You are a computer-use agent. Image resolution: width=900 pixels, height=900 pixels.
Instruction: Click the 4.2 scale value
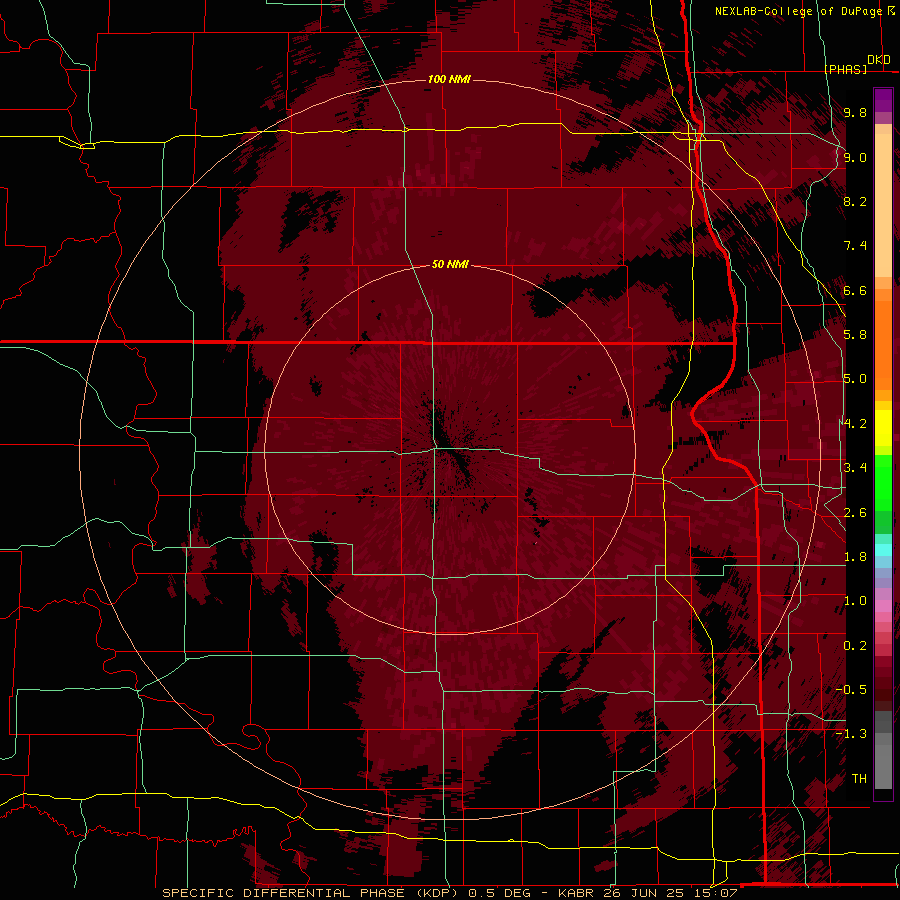click(855, 424)
